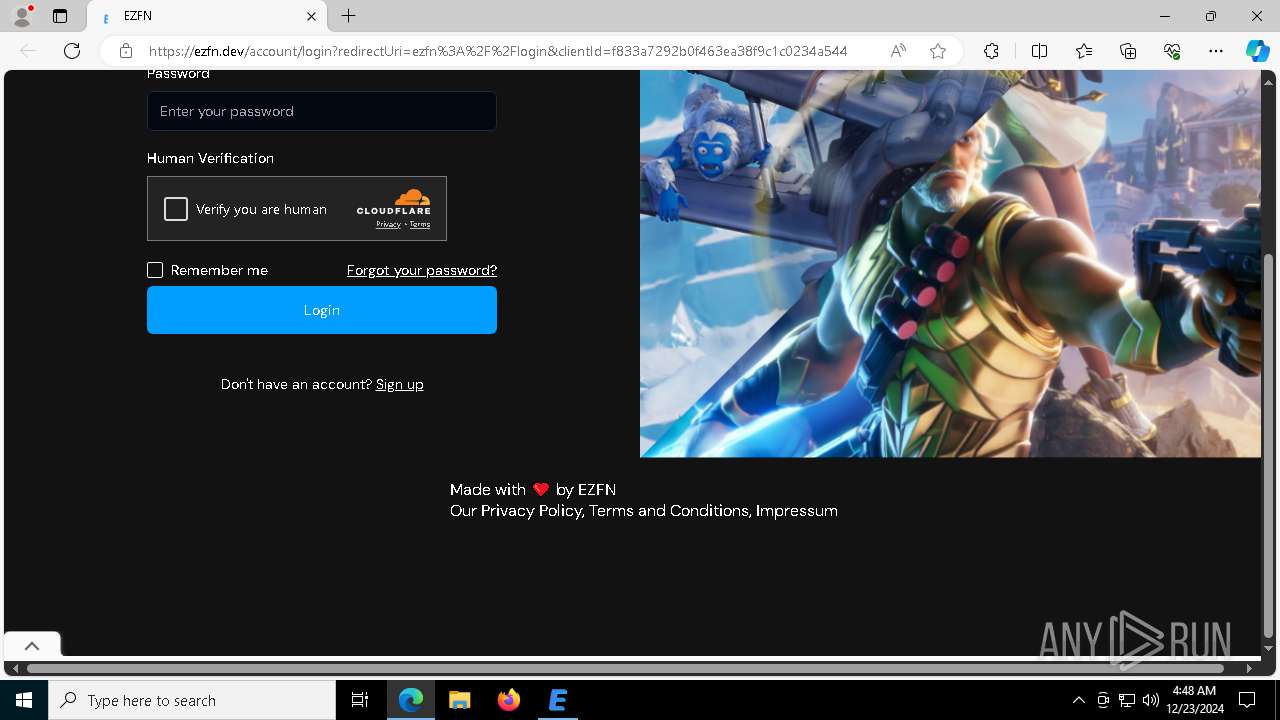Open Copilot sidebar icon
1280x720 pixels.
pos(1257,51)
